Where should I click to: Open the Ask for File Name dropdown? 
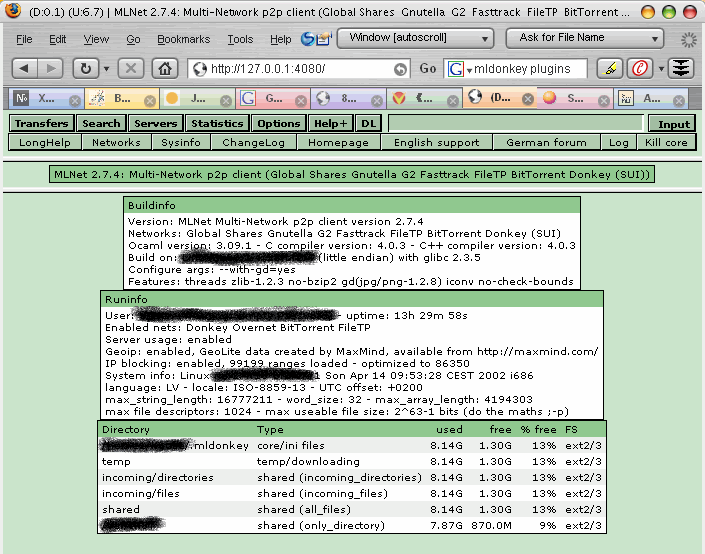click(585, 38)
